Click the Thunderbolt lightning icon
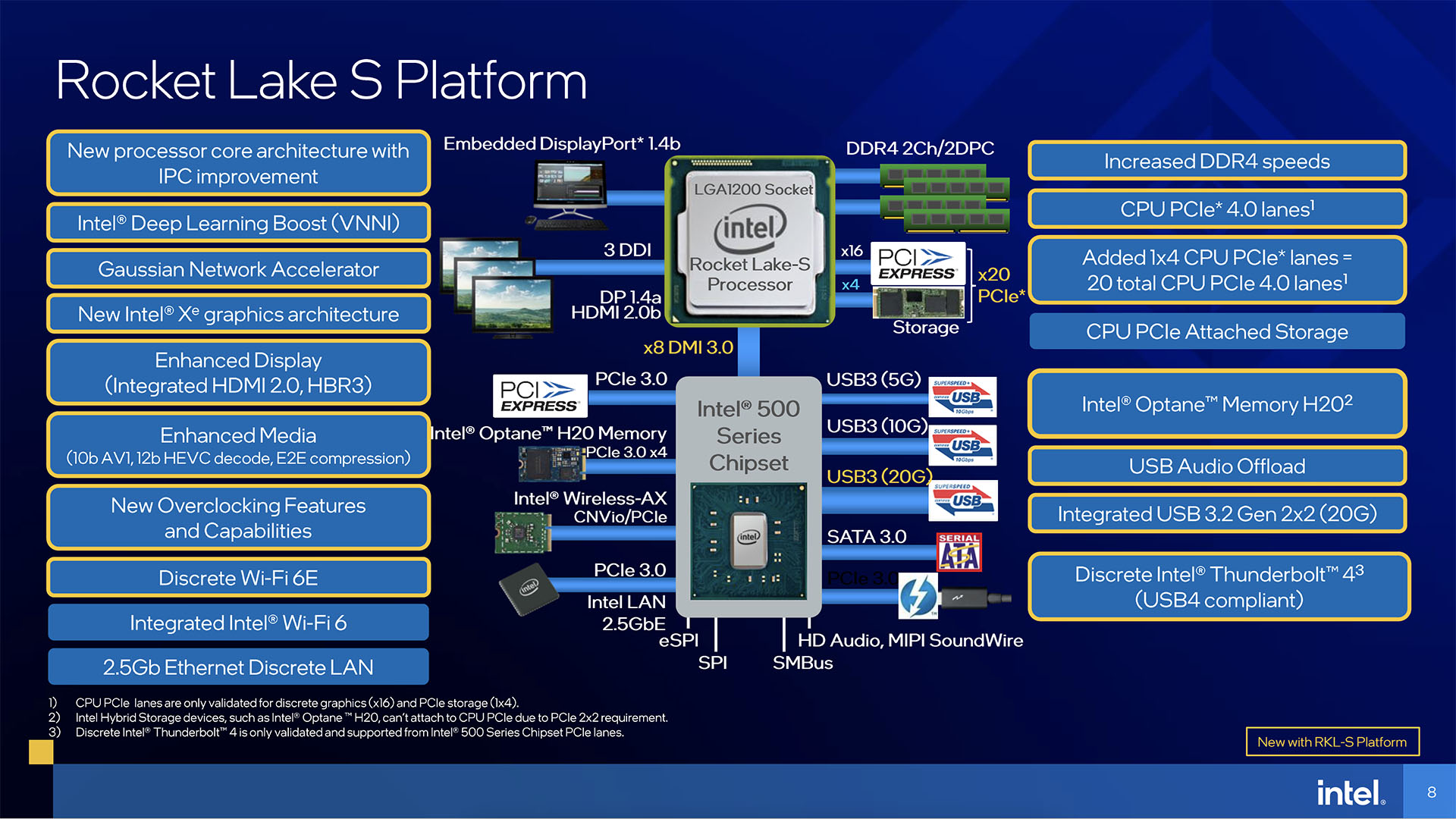The image size is (1456, 819). pyautogui.click(x=918, y=595)
